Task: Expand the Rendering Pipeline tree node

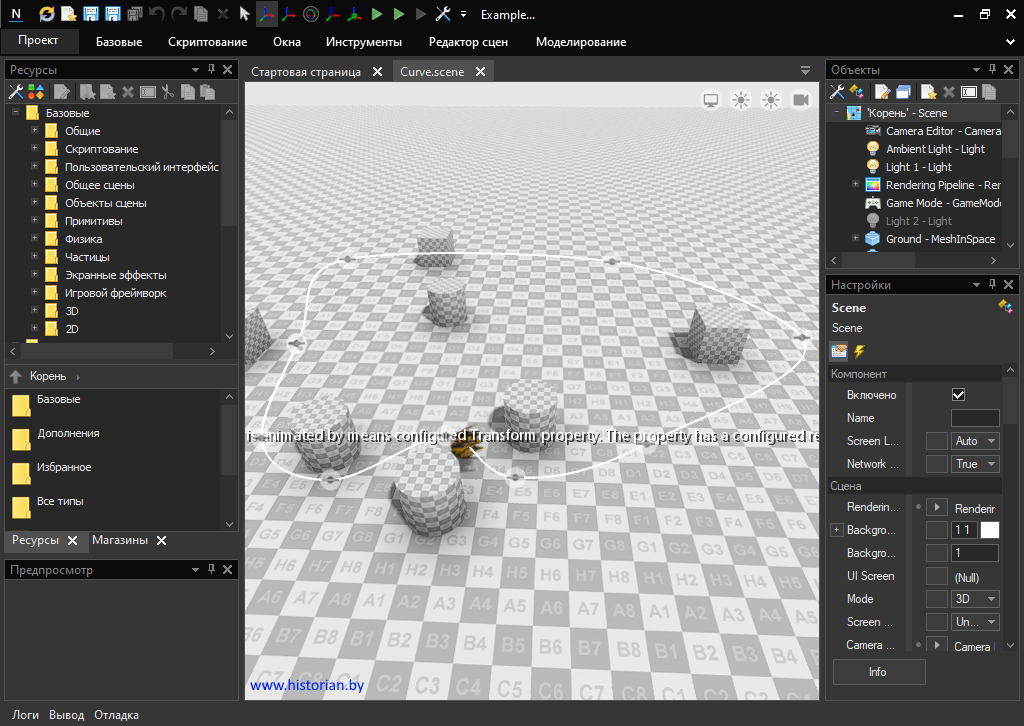Action: point(855,185)
